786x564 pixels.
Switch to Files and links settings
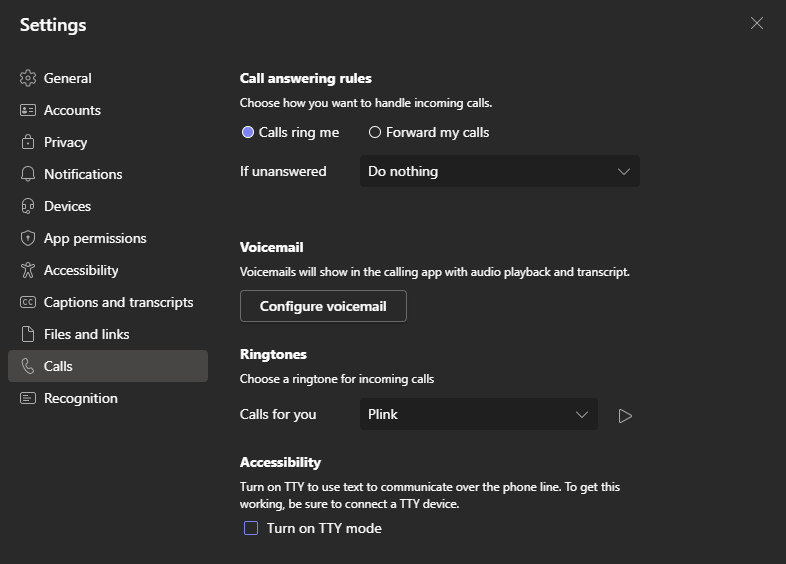[108, 334]
